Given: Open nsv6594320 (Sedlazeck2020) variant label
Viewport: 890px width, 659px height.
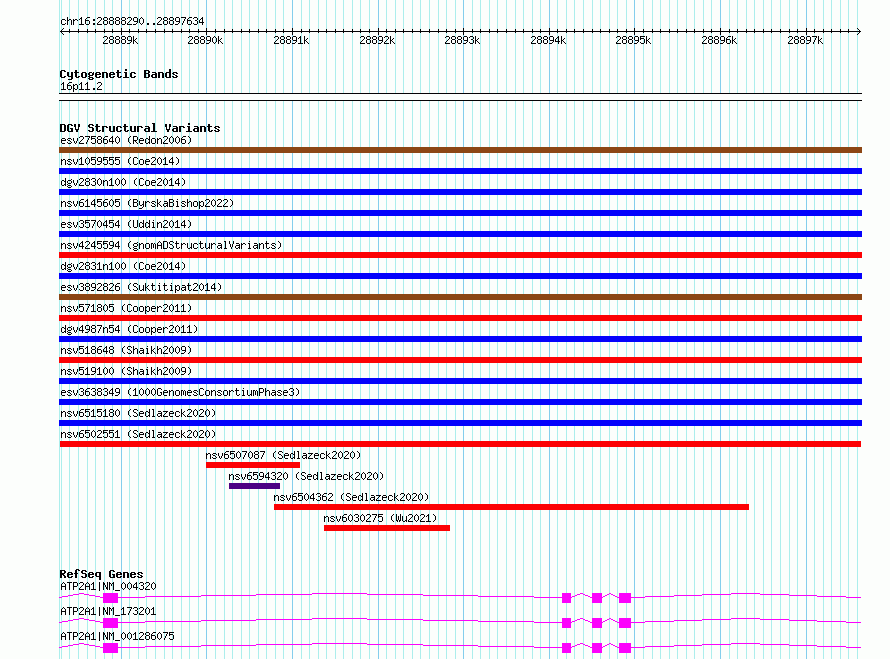Looking at the screenshot, I should point(306,476).
